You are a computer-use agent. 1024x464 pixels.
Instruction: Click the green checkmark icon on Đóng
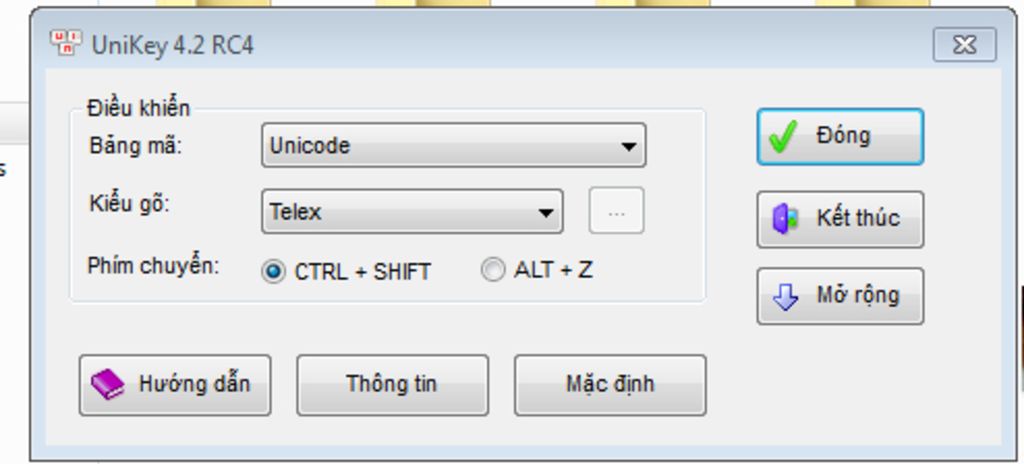[784, 137]
